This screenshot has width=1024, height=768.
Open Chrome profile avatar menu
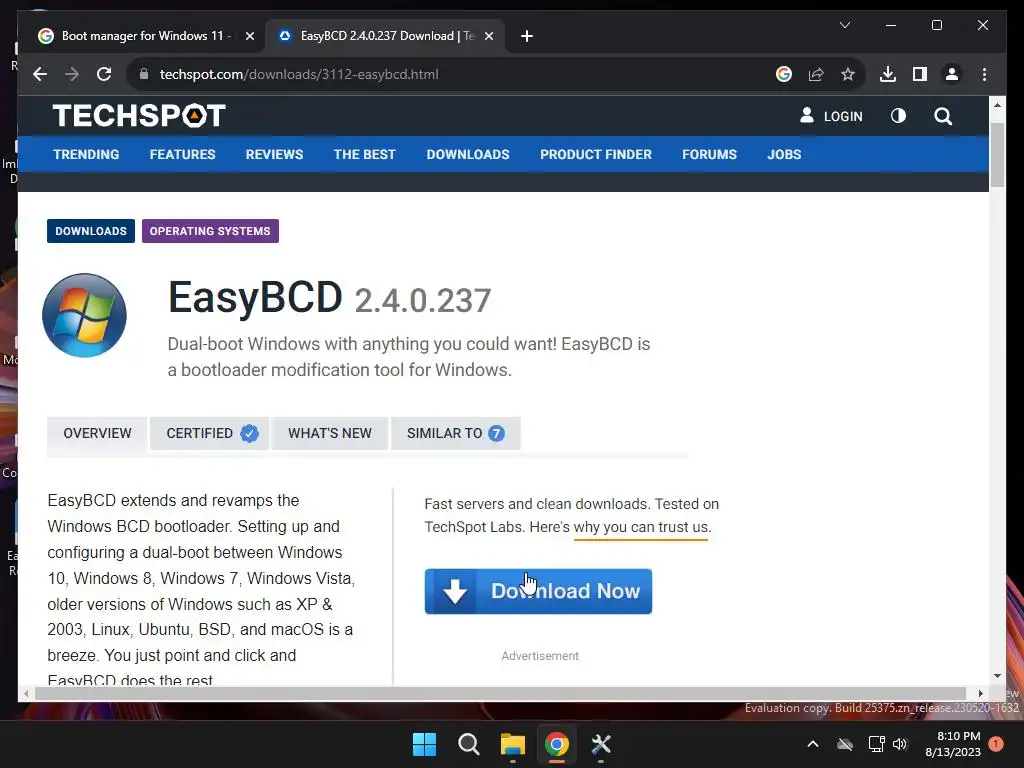952,74
